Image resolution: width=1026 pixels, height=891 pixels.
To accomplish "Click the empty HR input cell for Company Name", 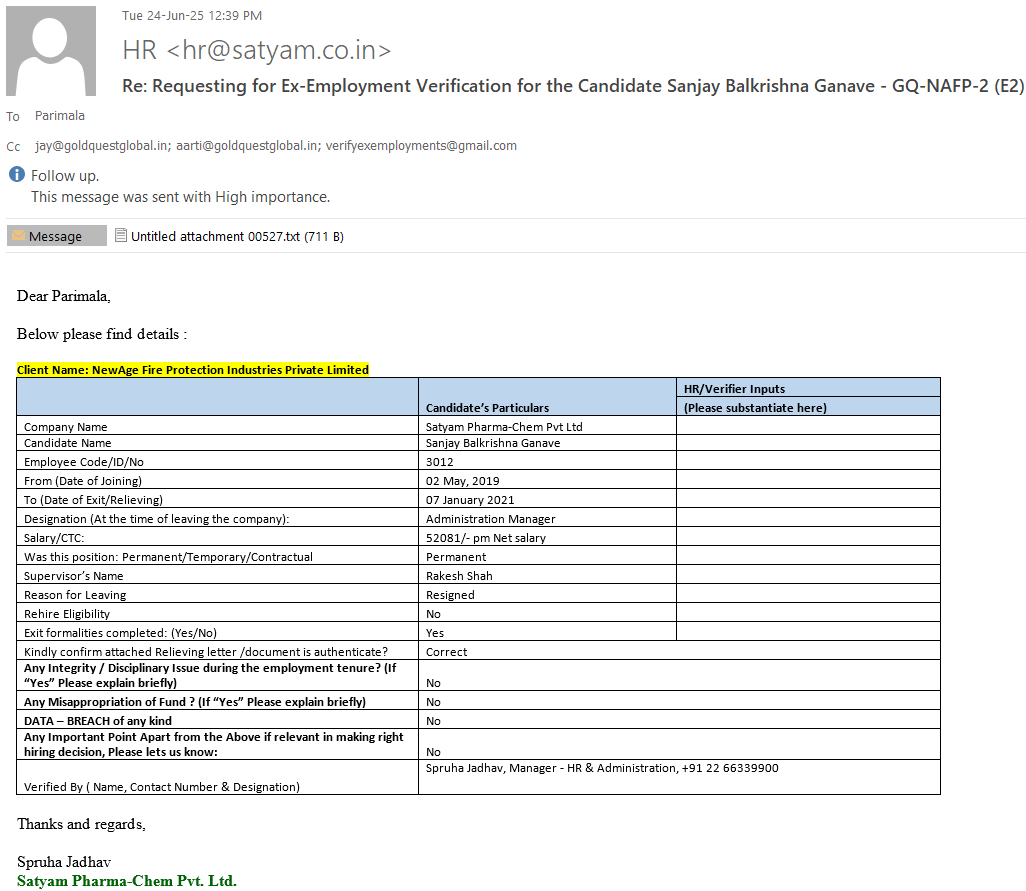I will pyautogui.click(x=808, y=426).
